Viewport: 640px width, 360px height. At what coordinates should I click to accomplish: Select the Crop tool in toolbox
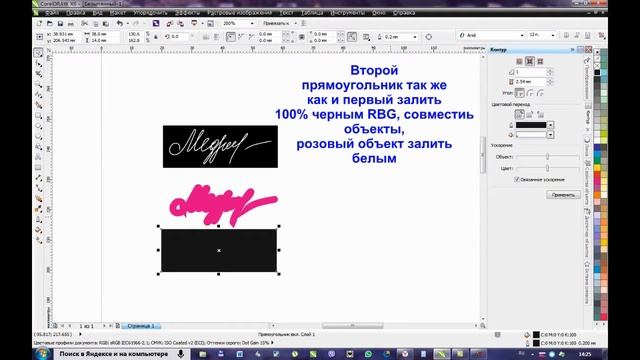point(38,74)
